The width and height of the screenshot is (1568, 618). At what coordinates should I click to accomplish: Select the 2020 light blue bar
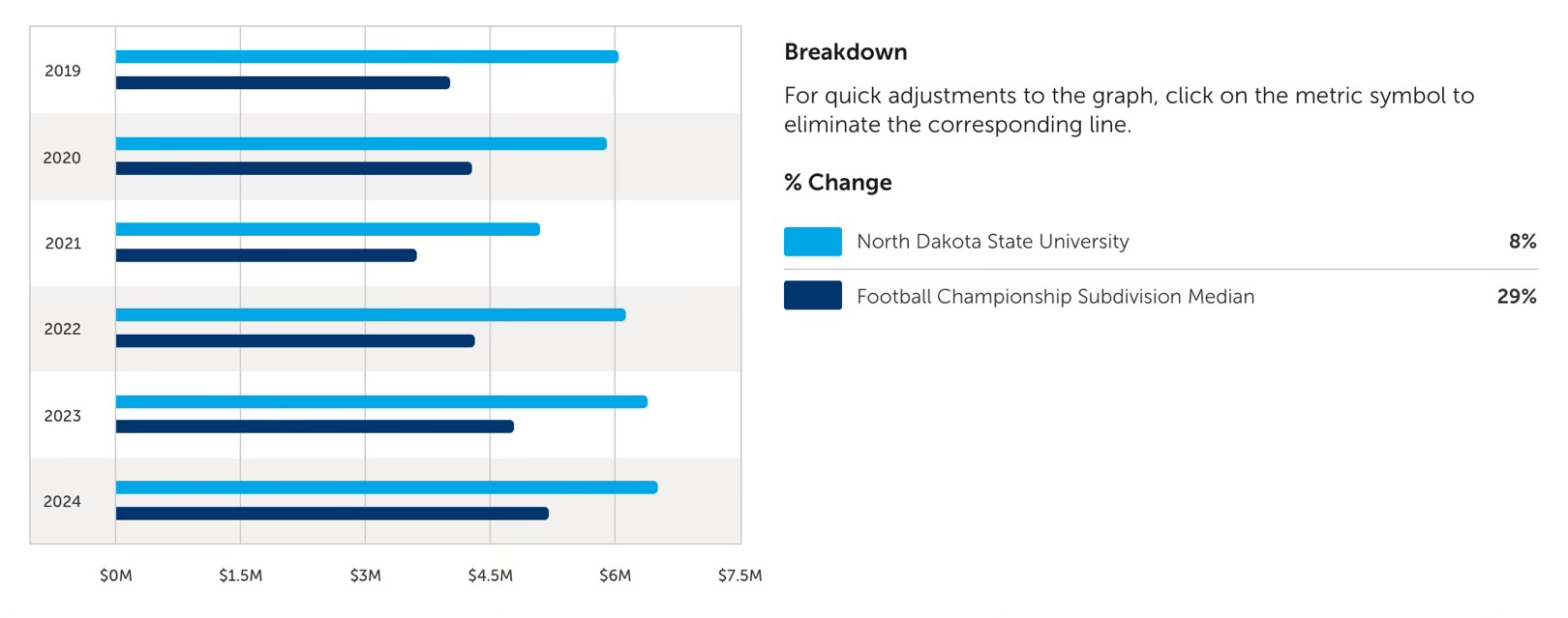[x=360, y=144]
